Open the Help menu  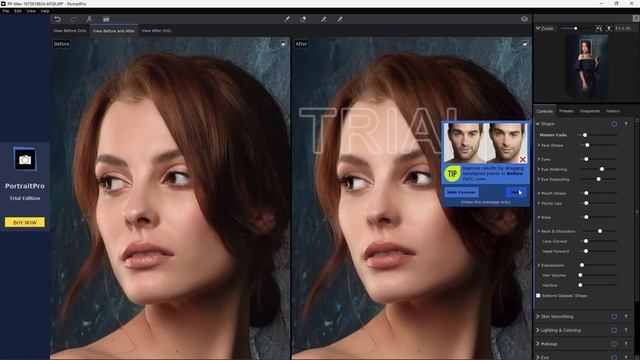[x=45, y=11]
